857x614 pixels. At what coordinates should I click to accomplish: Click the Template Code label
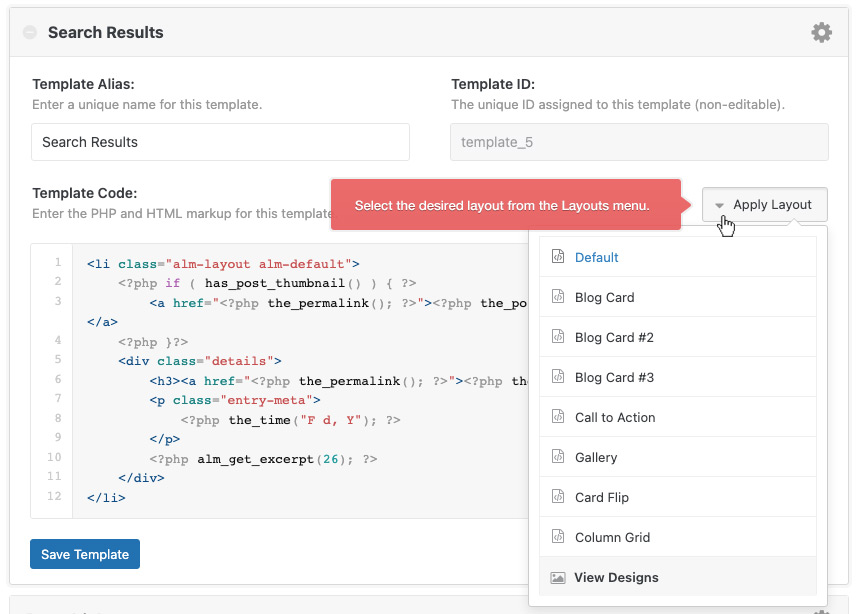pyautogui.click(x=85, y=193)
